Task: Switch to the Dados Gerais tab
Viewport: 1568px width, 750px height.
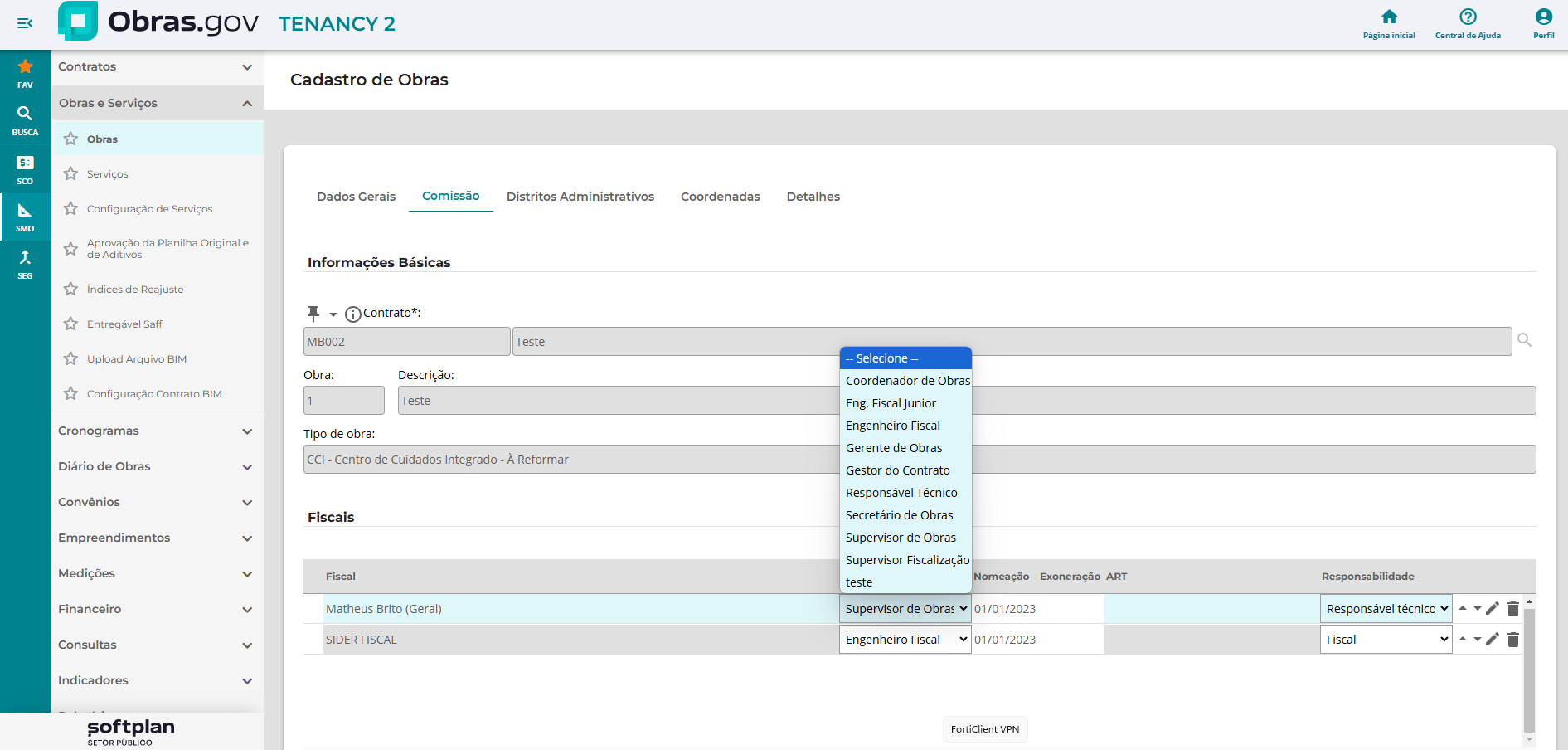Action: pyautogui.click(x=356, y=197)
